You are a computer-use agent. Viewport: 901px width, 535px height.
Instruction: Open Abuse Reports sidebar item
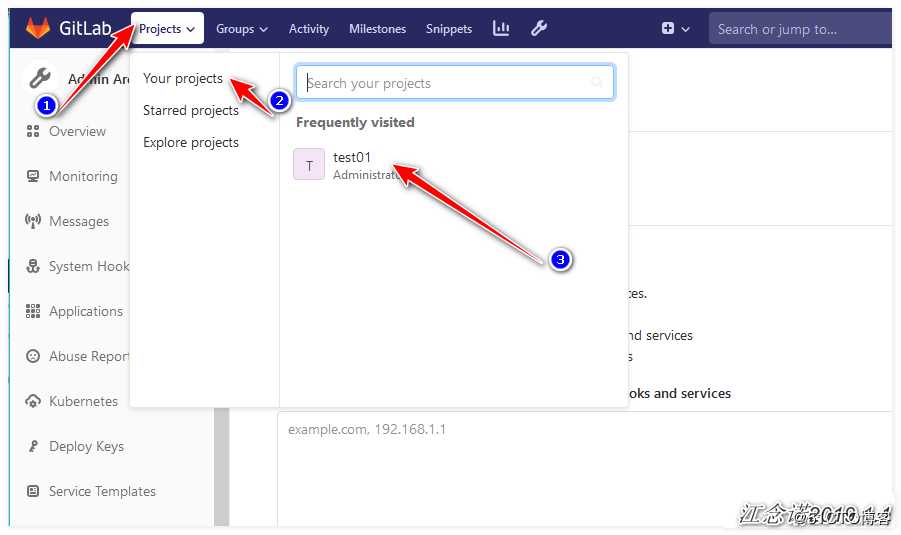point(89,356)
